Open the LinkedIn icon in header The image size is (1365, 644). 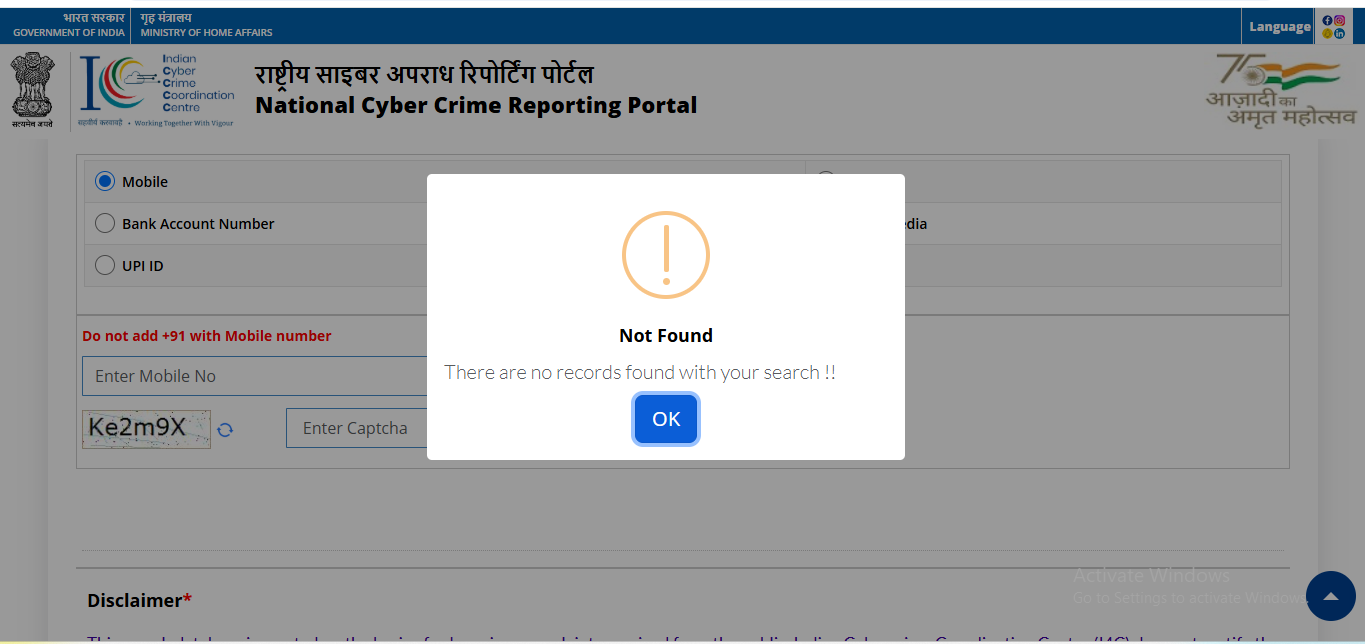pos(1339,33)
